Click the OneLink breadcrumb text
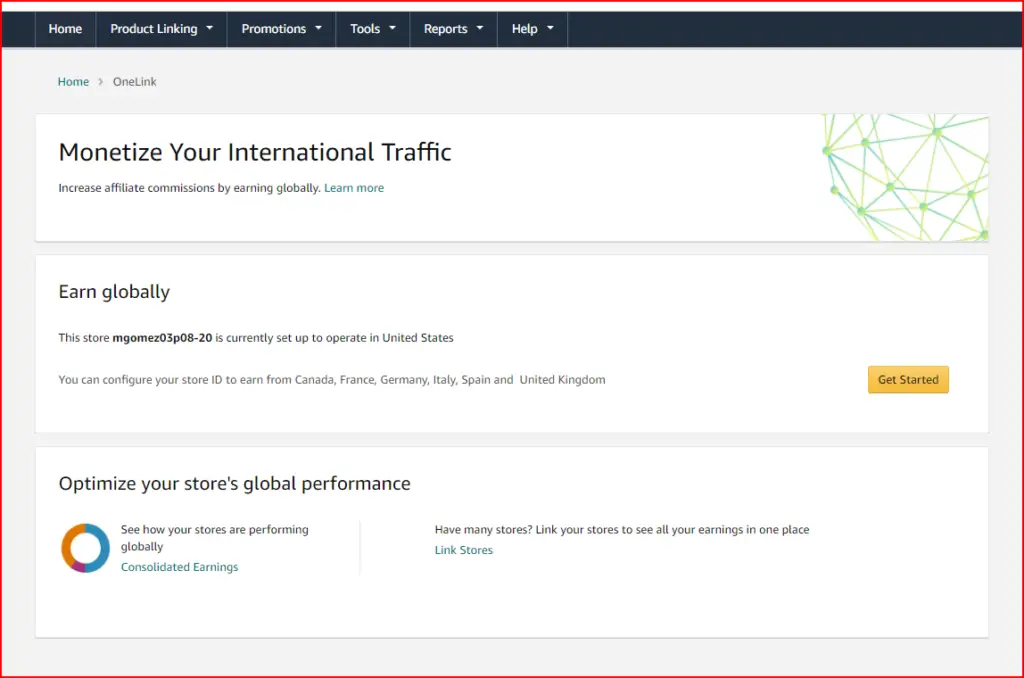This screenshot has height=678, width=1024. tap(135, 82)
